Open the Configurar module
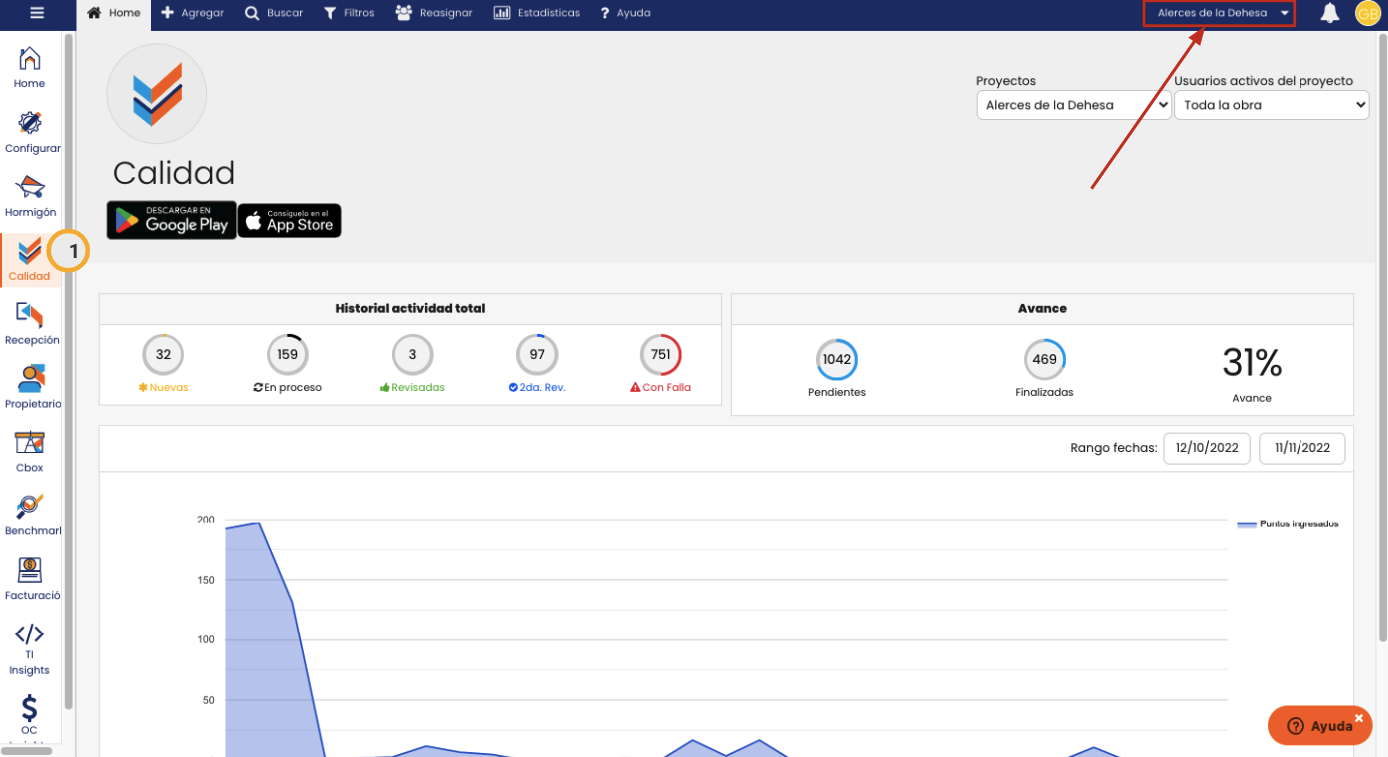This screenshot has width=1388, height=757. pos(32,132)
